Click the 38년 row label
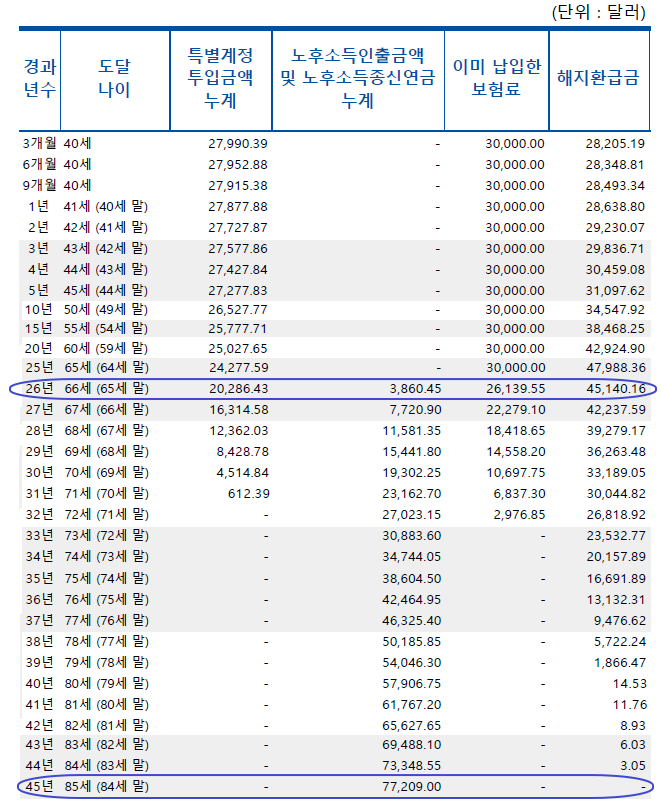Image resolution: width=661 pixels, height=806 pixels. [40, 642]
